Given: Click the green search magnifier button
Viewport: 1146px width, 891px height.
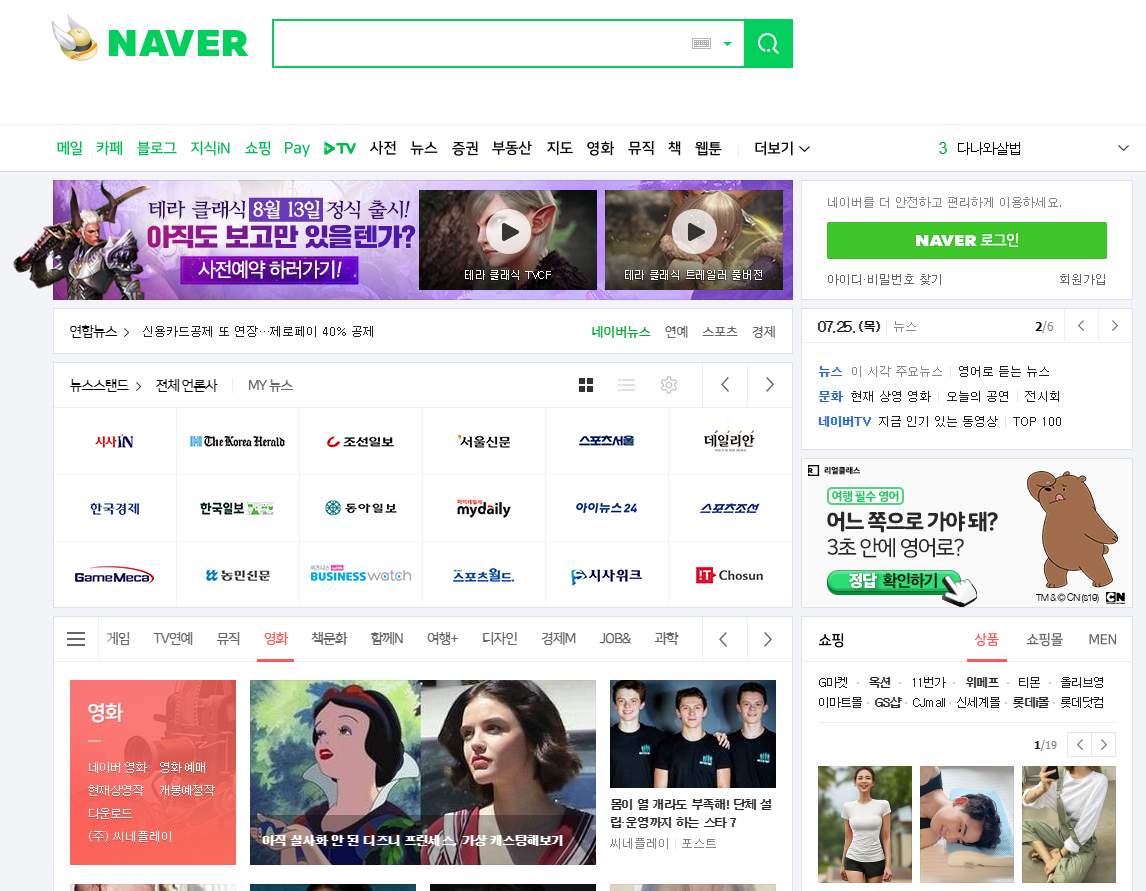Looking at the screenshot, I should point(768,44).
